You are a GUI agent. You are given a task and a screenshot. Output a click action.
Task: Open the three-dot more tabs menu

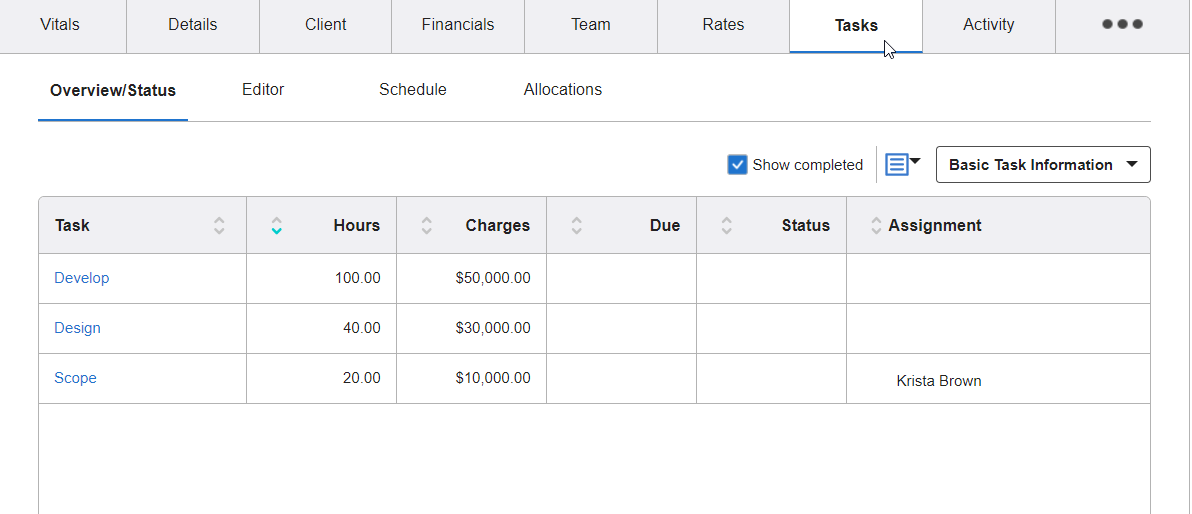click(1122, 25)
